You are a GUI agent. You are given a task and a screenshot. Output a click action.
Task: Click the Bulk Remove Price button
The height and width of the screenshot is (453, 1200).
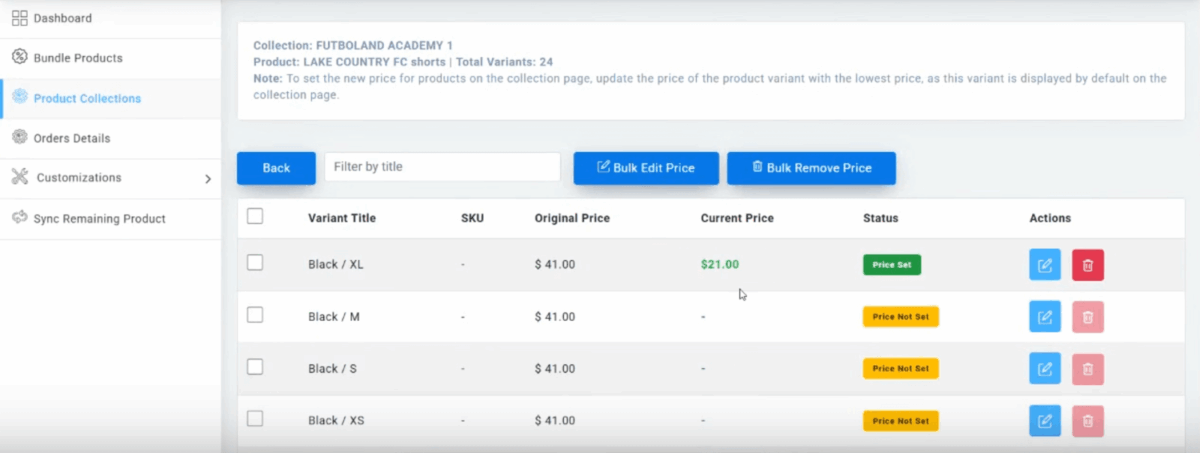[x=811, y=168]
